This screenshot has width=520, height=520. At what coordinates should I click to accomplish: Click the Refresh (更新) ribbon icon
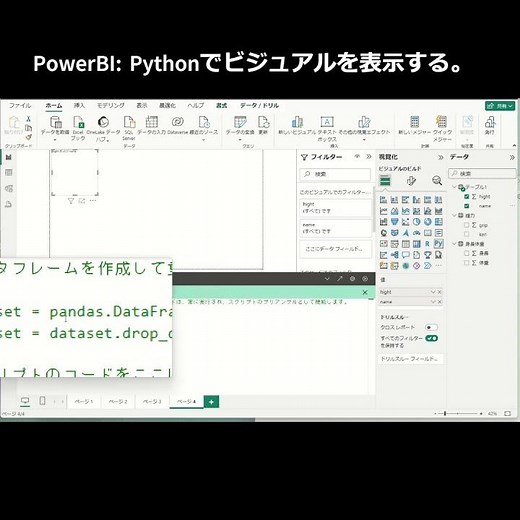coord(263,122)
